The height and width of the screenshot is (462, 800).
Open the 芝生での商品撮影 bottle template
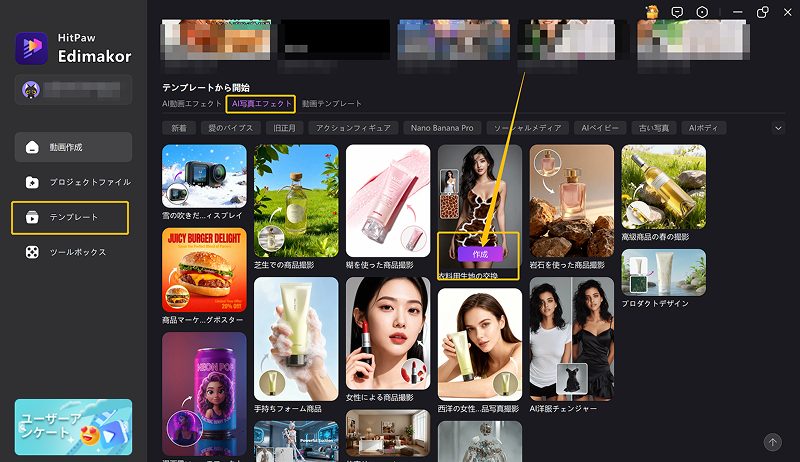[296, 201]
